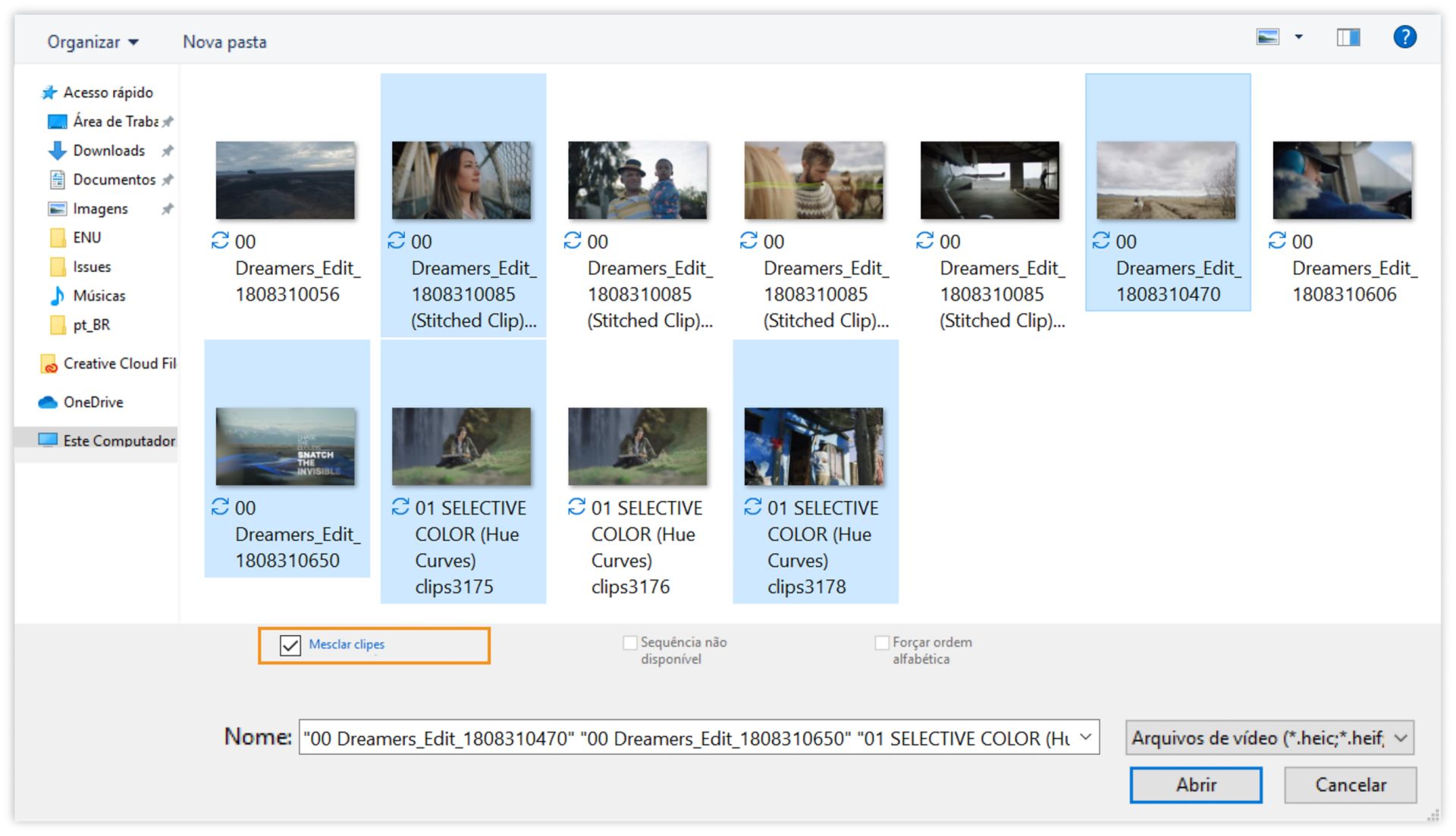Viewport: 1456px width, 836px height.
Task: Uncheck the Mesclar clipes checkbox
Action: point(289,646)
